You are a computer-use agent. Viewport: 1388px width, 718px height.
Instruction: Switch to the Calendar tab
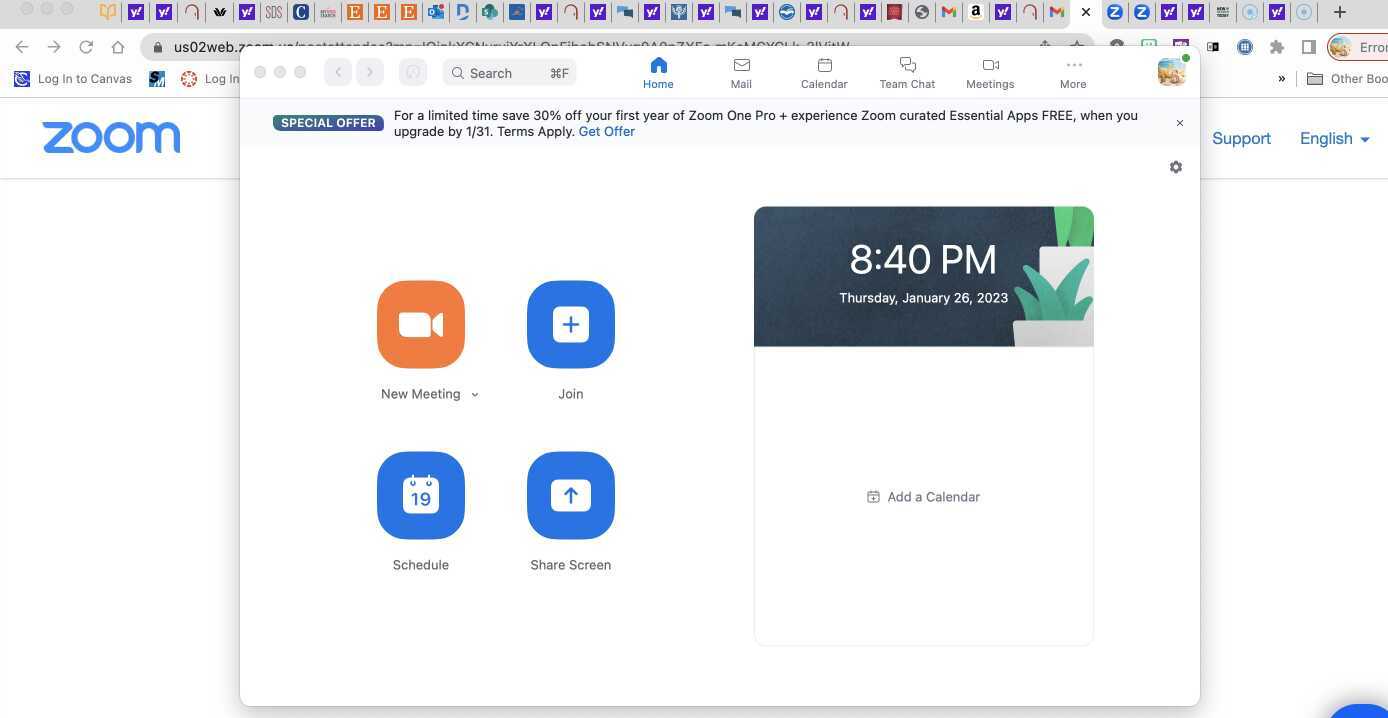point(824,73)
